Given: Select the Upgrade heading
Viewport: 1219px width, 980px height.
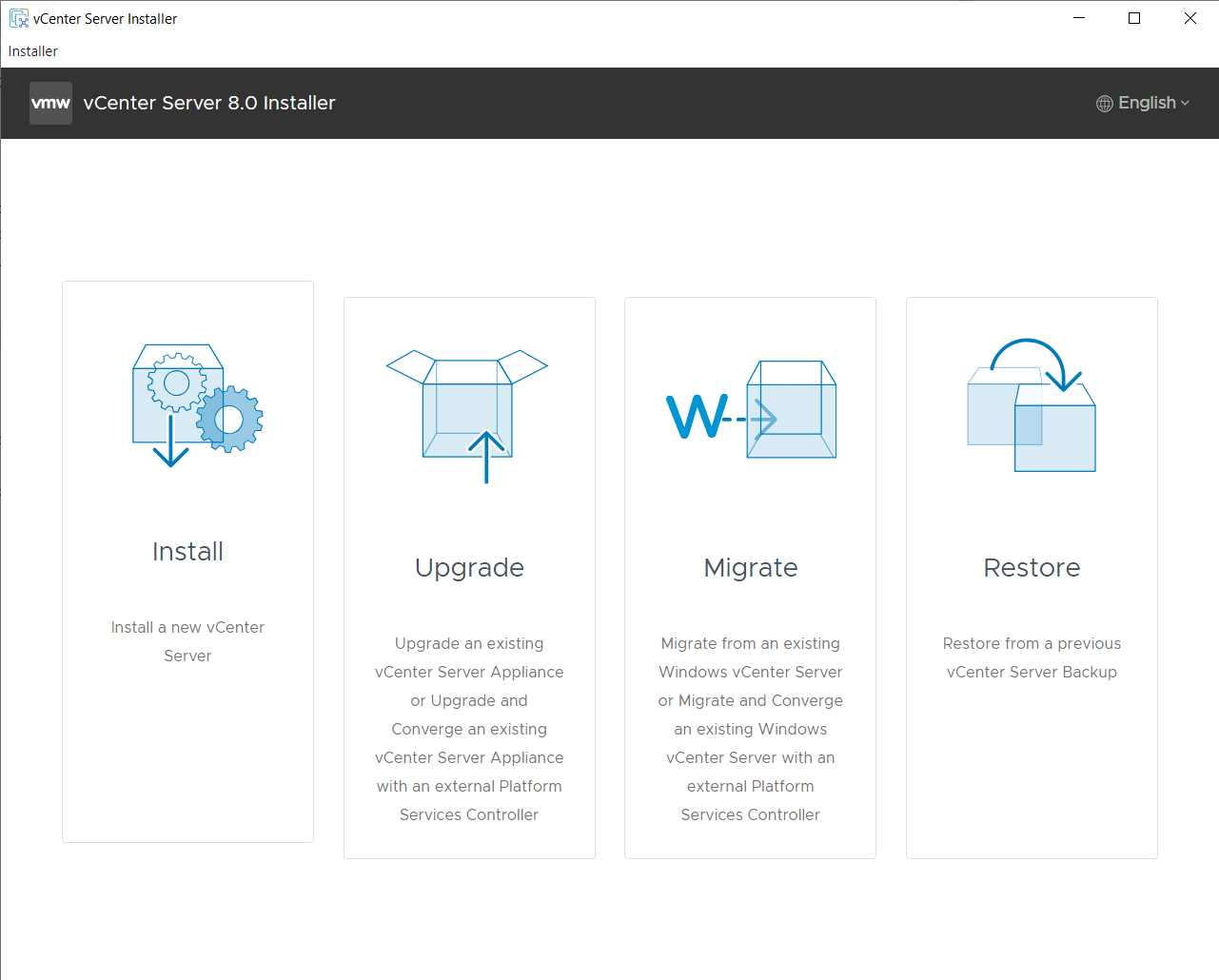Looking at the screenshot, I should click(x=469, y=568).
